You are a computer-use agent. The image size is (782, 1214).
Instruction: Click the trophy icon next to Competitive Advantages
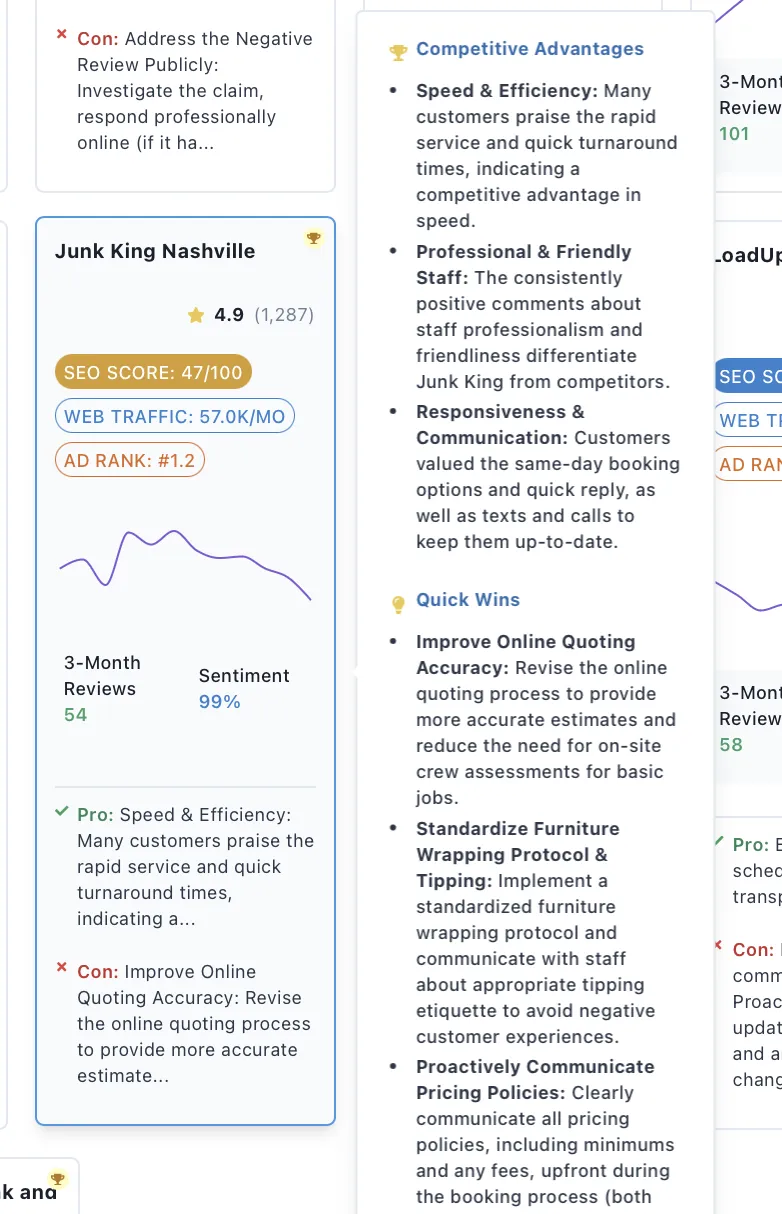coord(398,52)
